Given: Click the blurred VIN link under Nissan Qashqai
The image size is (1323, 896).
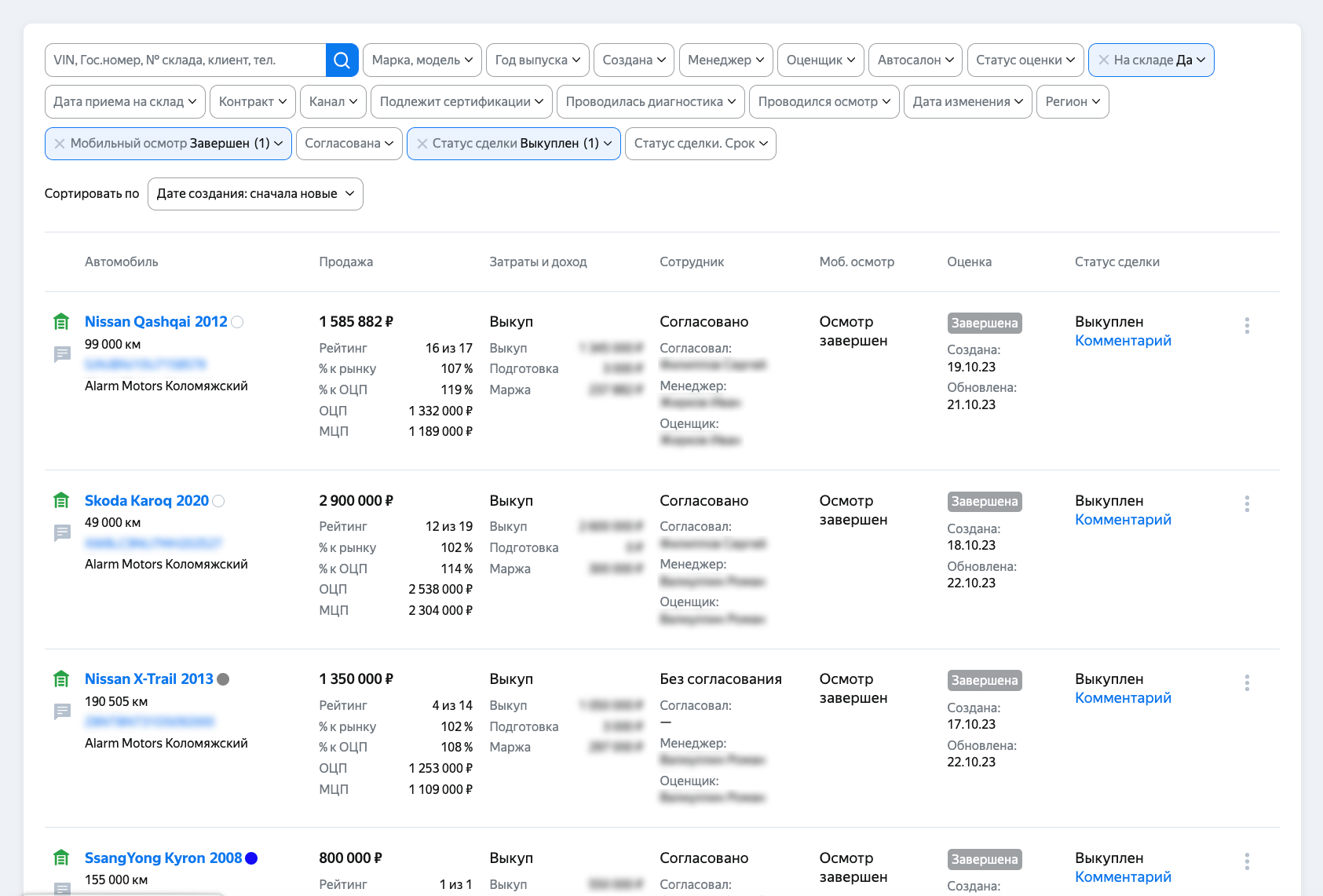Looking at the screenshot, I should pos(145,364).
